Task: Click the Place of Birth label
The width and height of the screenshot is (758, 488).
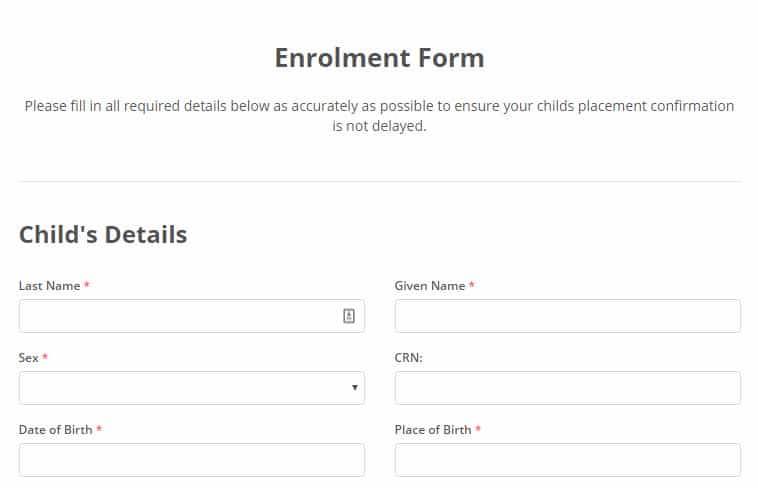Action: (x=433, y=430)
